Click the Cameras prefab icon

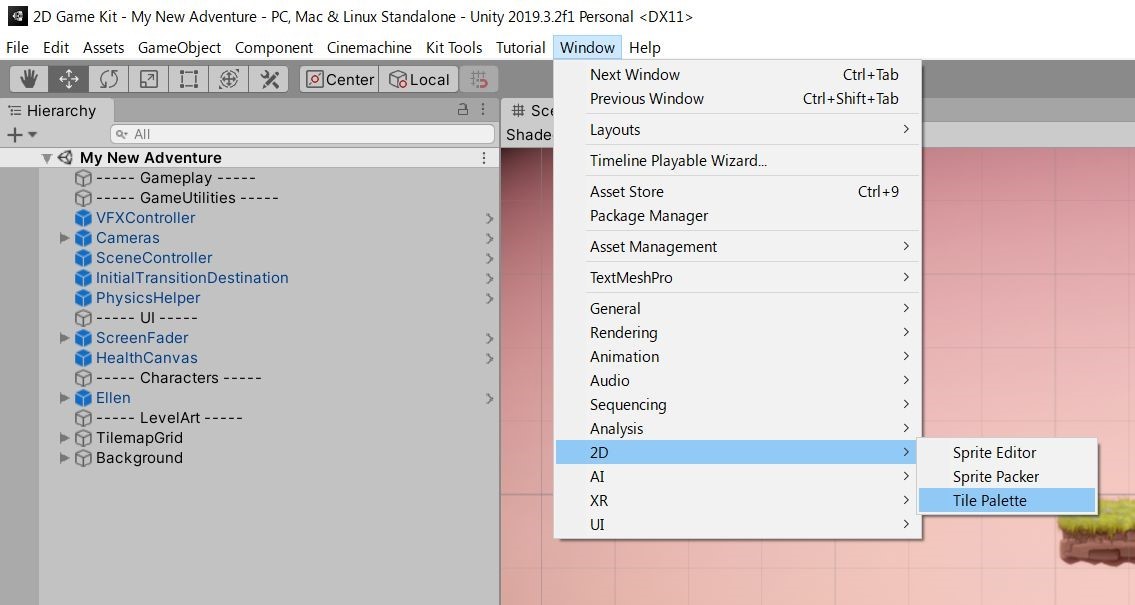pos(83,237)
